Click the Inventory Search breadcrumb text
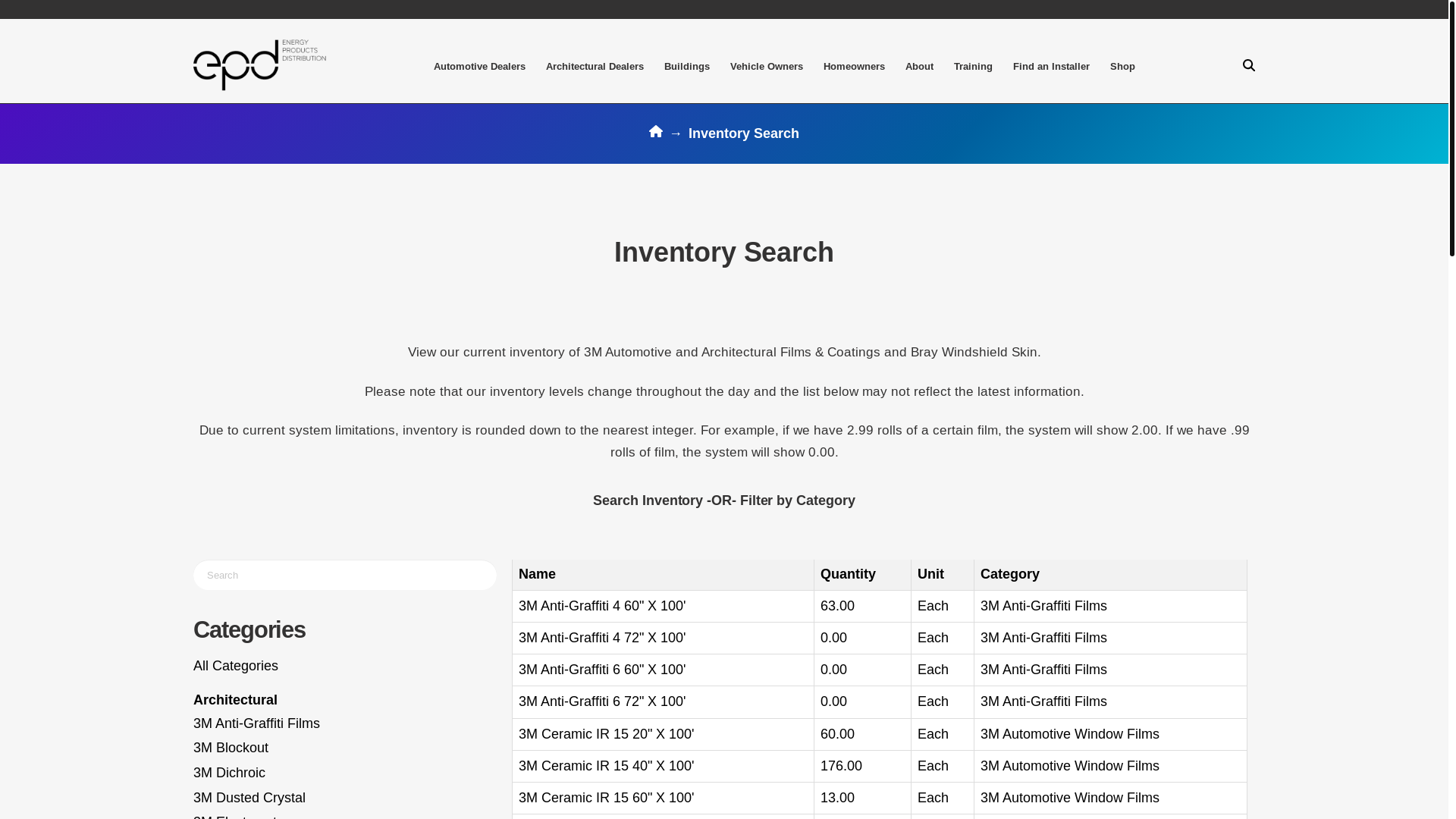This screenshot has width=1456, height=819. pos(743,133)
